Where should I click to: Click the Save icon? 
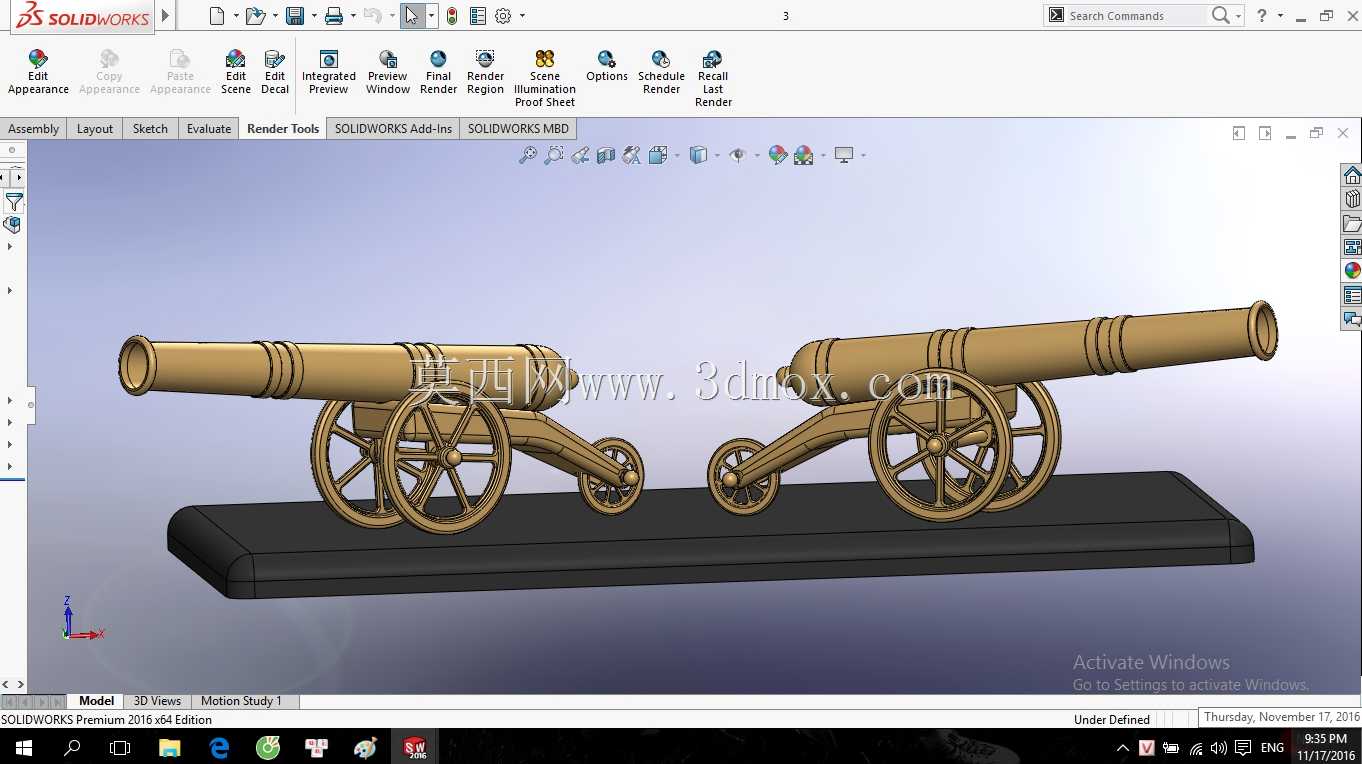click(x=295, y=16)
